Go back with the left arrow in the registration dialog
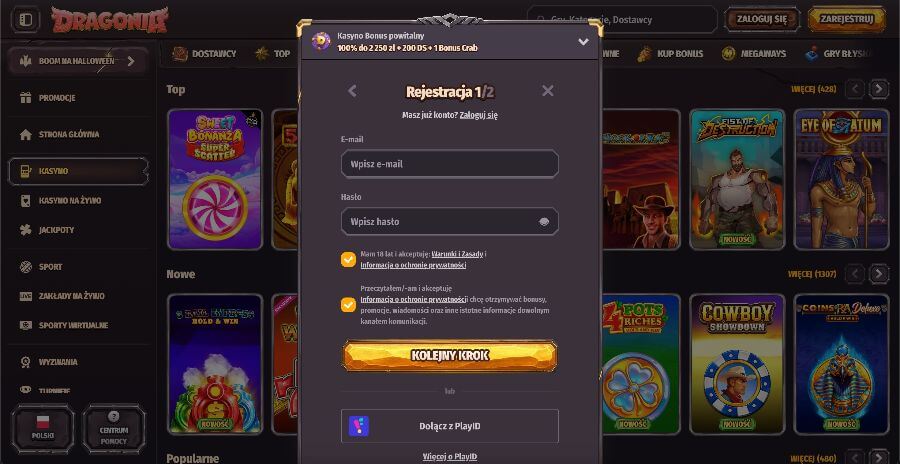The image size is (900, 464). tap(352, 91)
